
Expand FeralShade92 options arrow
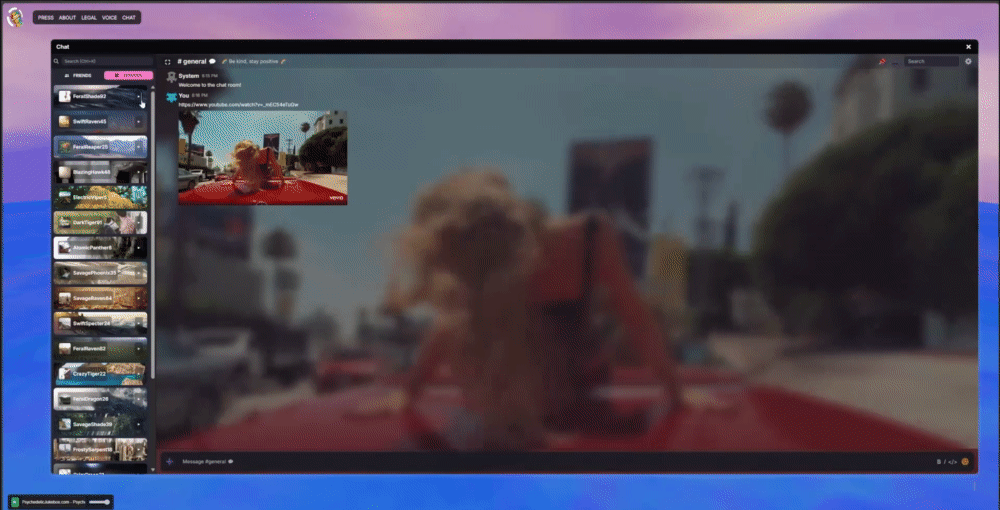click(x=138, y=96)
